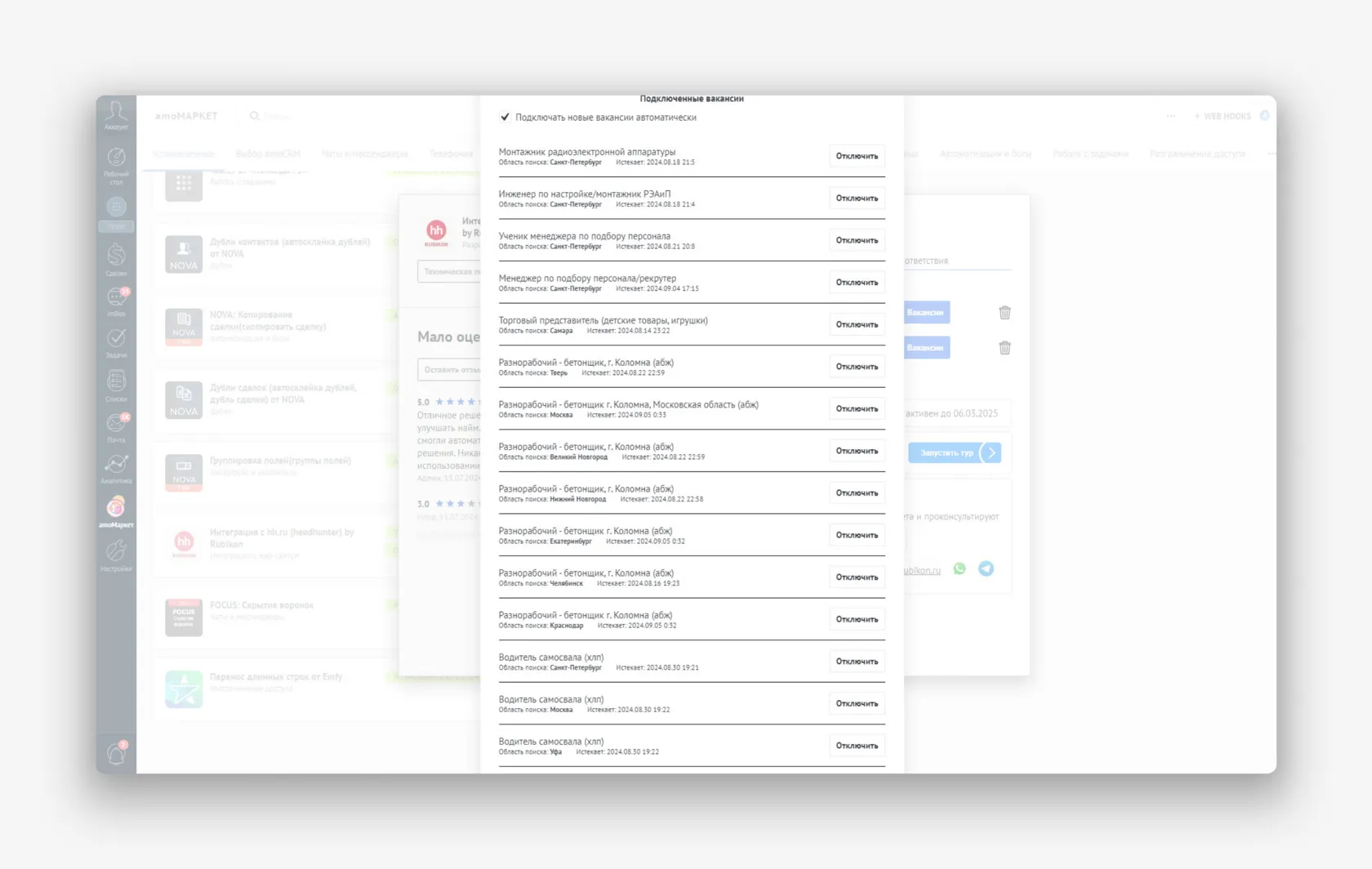Switch to 'Выбор amoCRM' tab
The height and width of the screenshot is (869, 1372).
(268, 154)
